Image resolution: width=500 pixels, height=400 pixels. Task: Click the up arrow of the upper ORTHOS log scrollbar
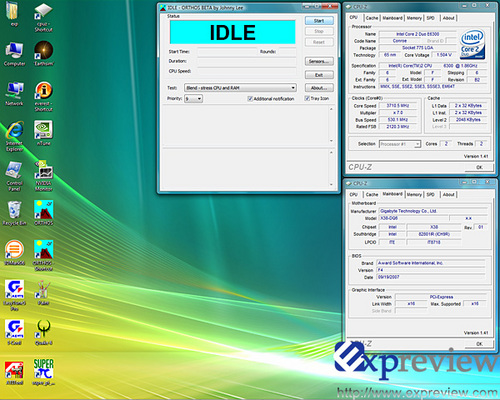tap(331, 109)
